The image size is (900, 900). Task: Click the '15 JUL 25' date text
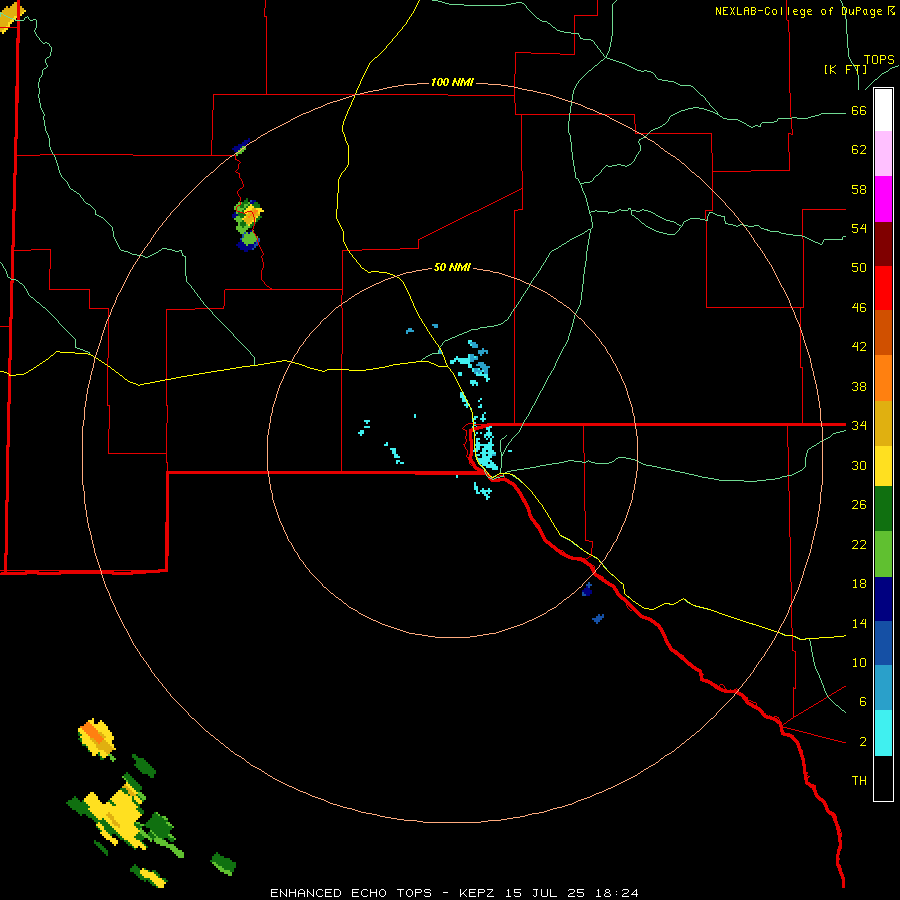pyautogui.click(x=547, y=893)
